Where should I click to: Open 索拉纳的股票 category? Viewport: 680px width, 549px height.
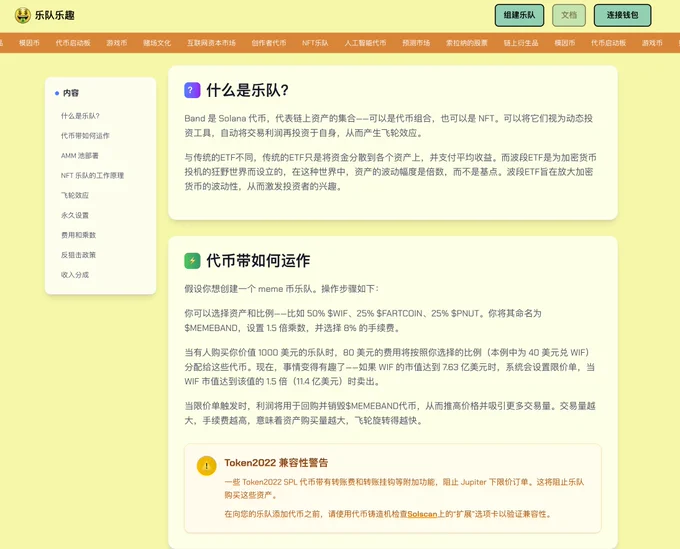point(467,43)
